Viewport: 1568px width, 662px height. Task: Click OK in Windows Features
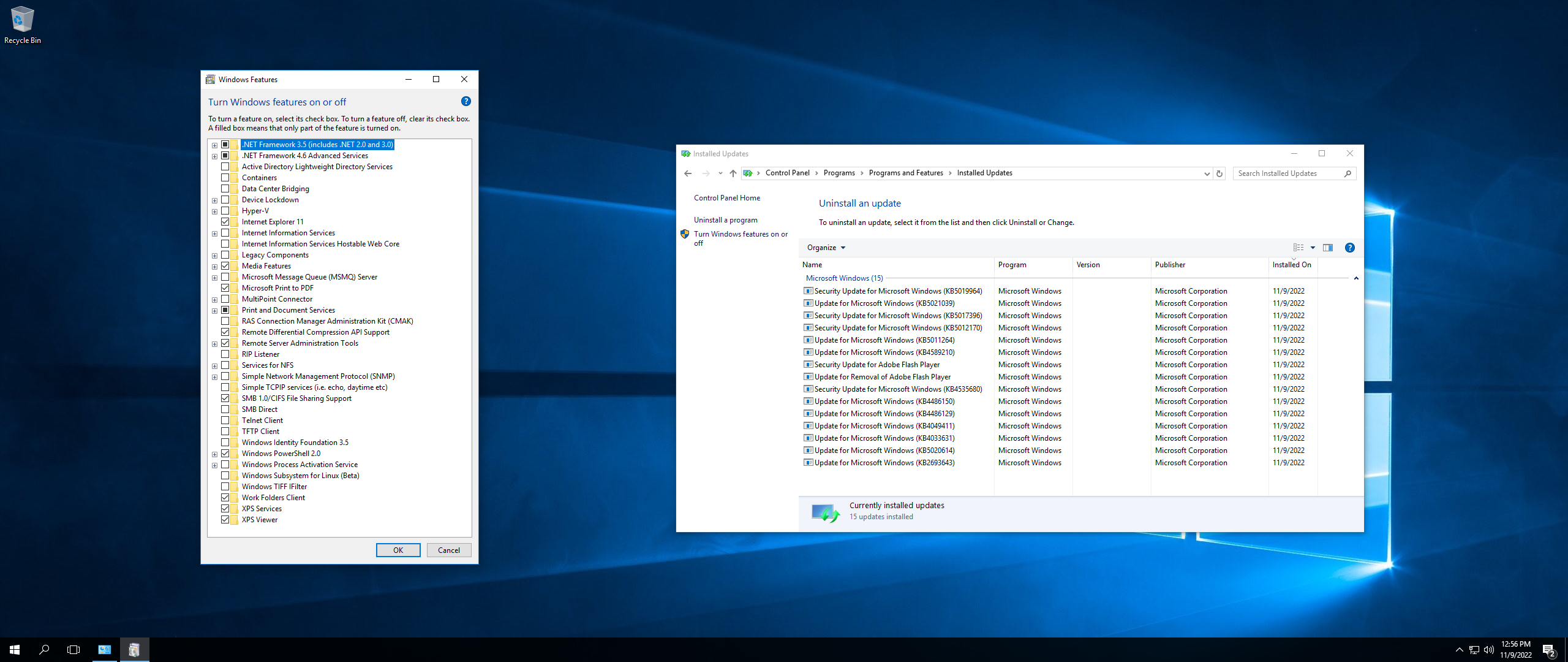tap(398, 550)
